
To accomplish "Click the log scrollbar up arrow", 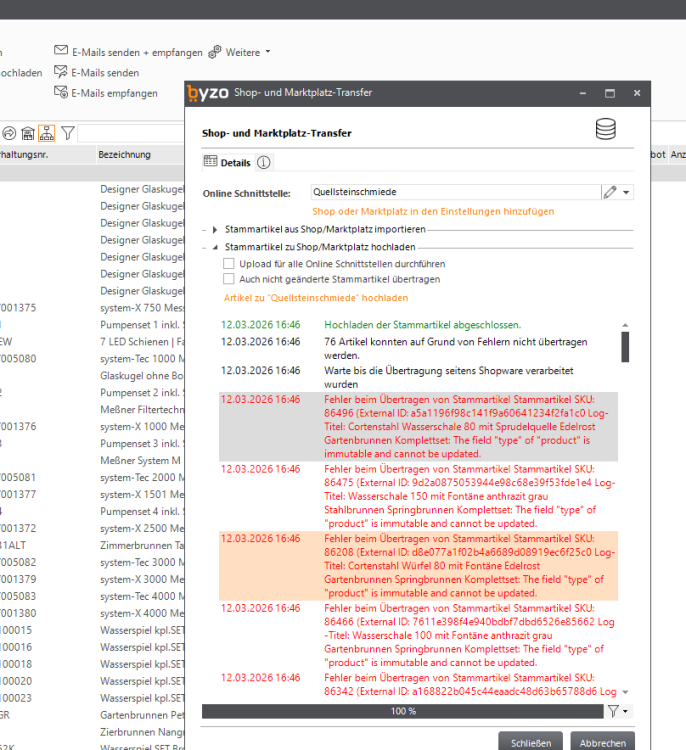I will 625,325.
